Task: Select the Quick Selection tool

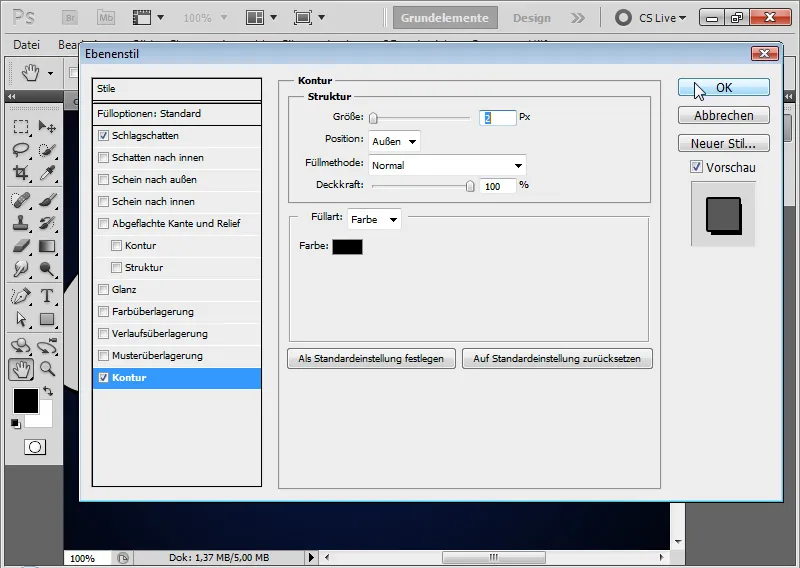Action: click(x=47, y=150)
